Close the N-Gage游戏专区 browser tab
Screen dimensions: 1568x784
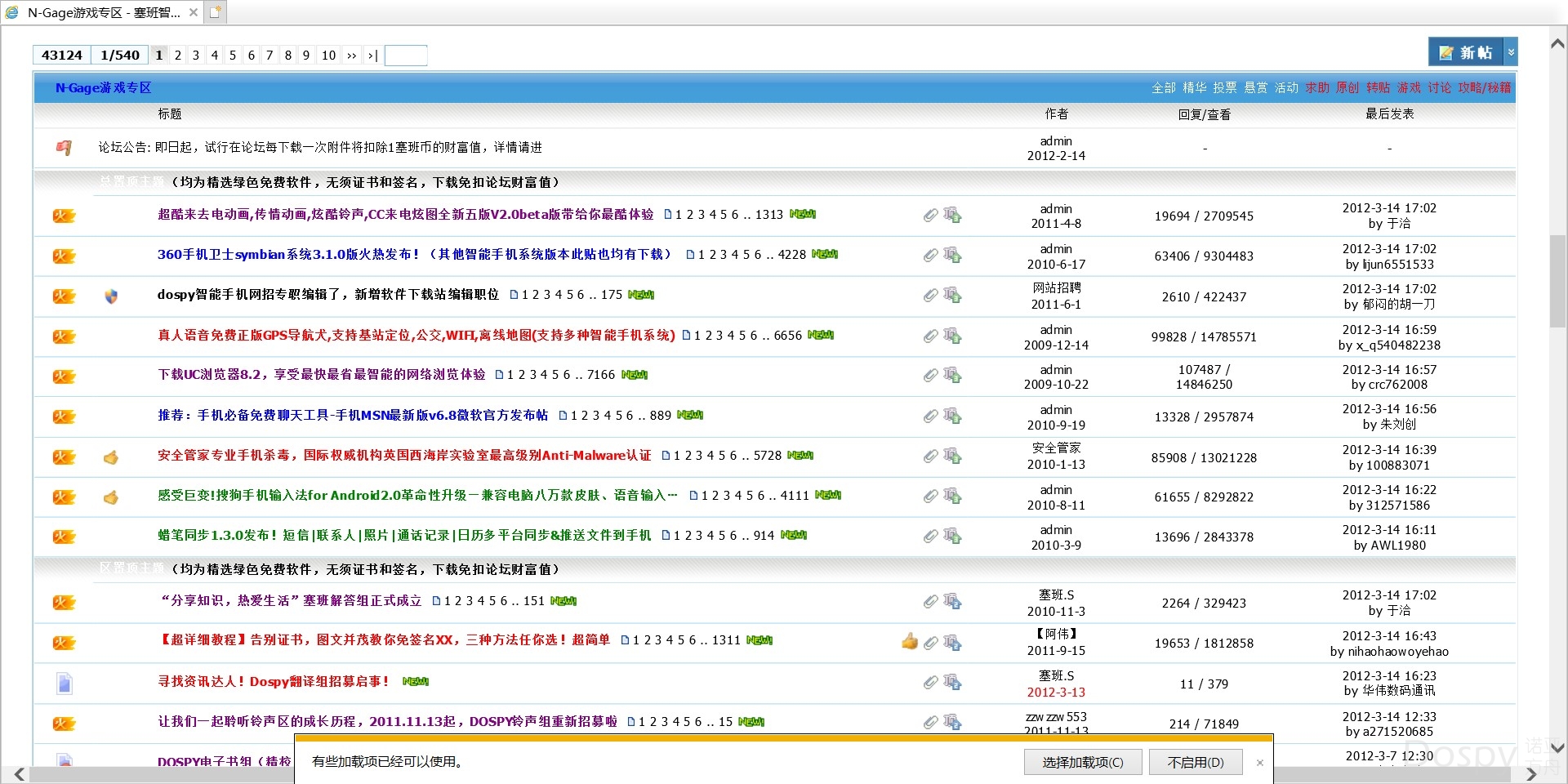pos(194,12)
